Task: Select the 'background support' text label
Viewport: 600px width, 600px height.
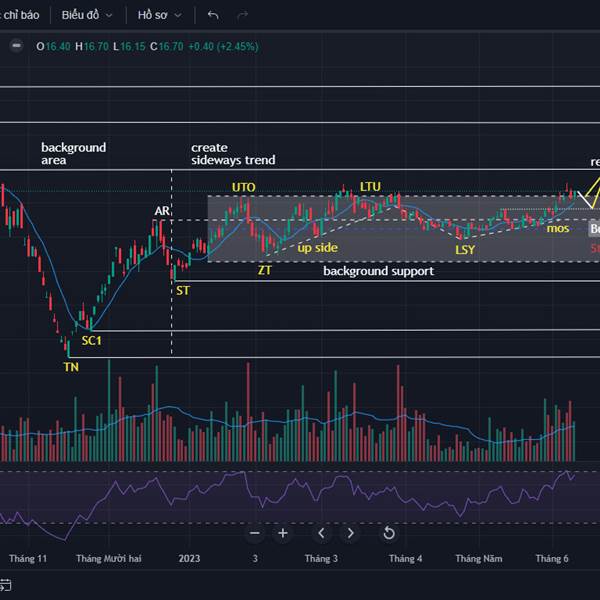Action: 378,271
